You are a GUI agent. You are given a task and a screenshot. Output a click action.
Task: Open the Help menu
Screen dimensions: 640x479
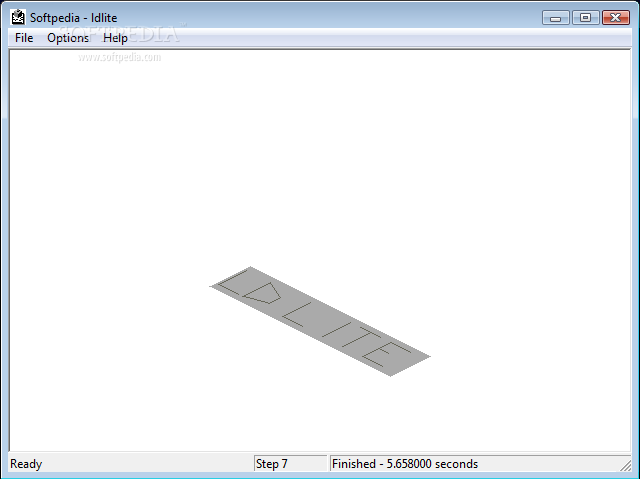click(115, 38)
